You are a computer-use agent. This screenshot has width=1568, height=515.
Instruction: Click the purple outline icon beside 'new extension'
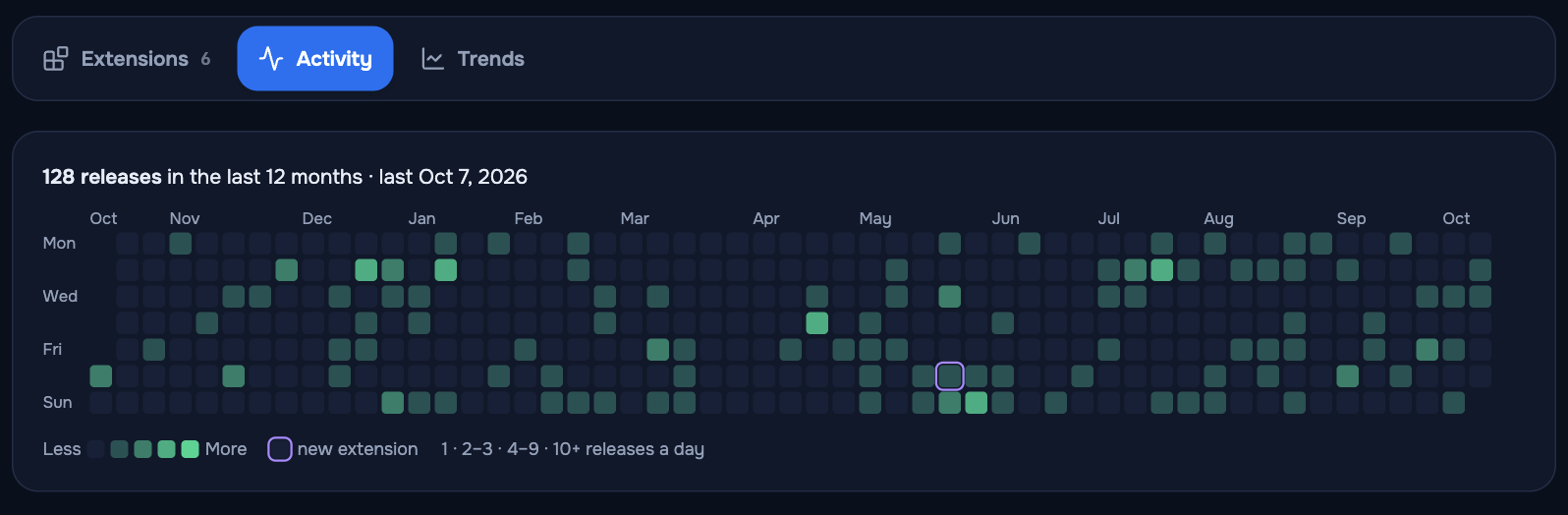point(280,449)
